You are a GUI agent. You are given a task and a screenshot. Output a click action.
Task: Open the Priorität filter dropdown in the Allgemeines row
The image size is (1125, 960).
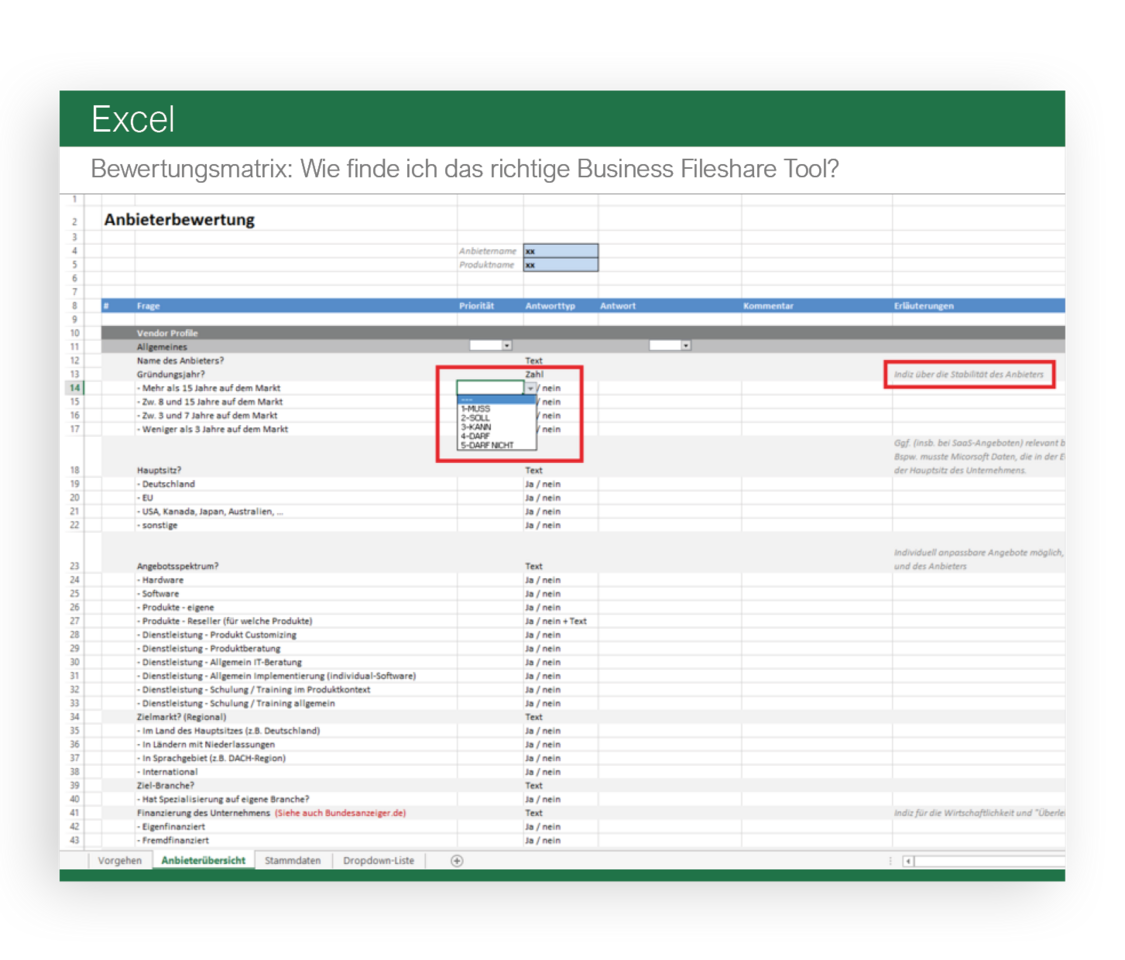pos(507,346)
